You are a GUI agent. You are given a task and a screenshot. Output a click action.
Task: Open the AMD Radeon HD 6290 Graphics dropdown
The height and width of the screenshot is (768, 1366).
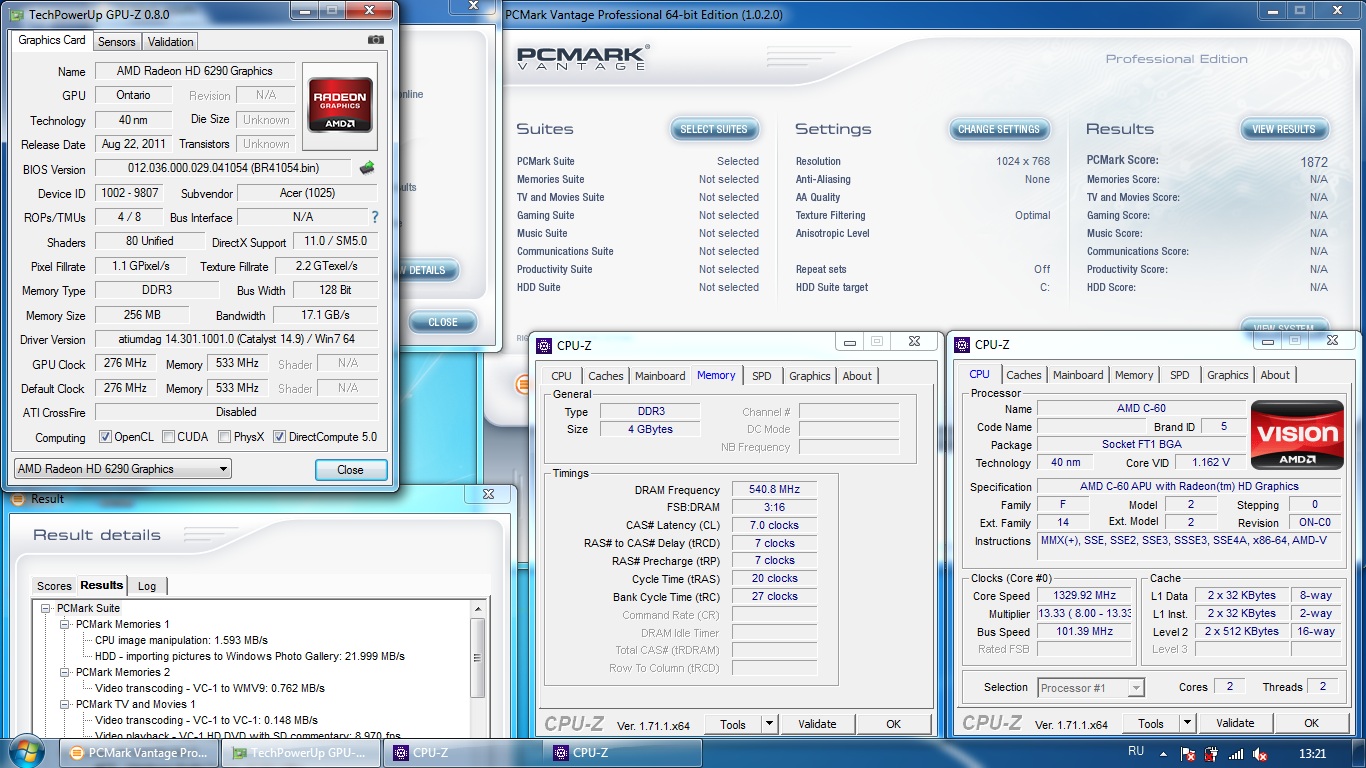tap(122, 468)
